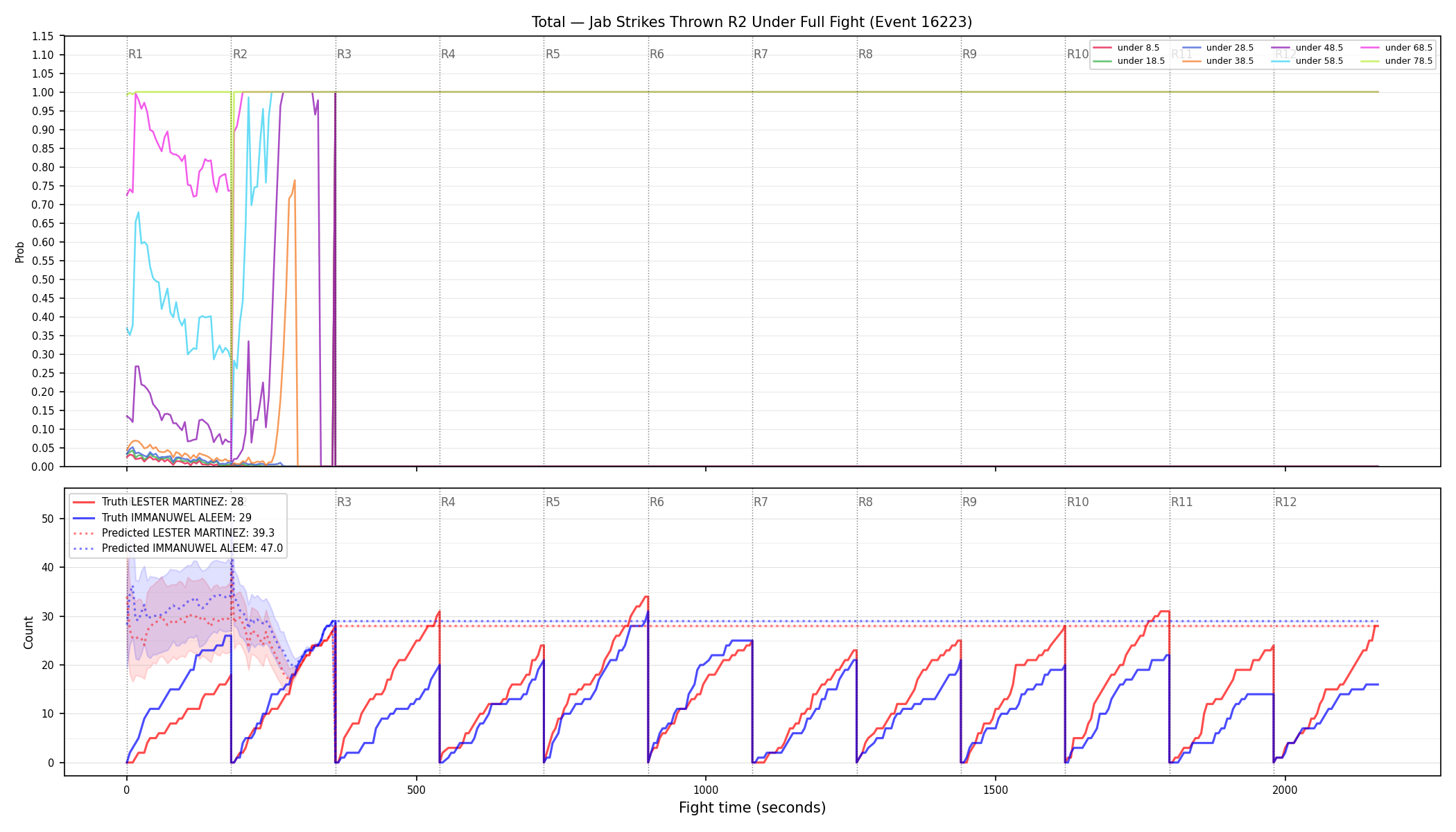Click the R7 round marker in Count chart
The width and height of the screenshot is (1456, 832).
click(761, 502)
